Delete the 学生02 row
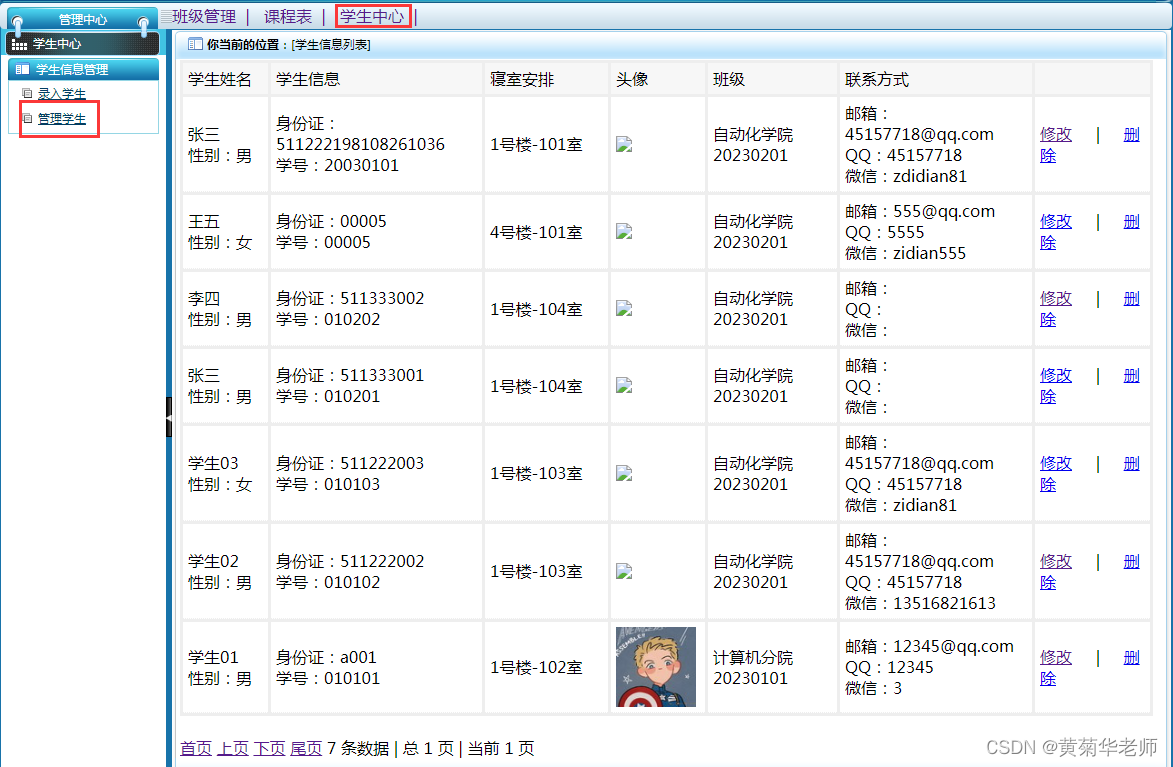 tap(1131, 561)
